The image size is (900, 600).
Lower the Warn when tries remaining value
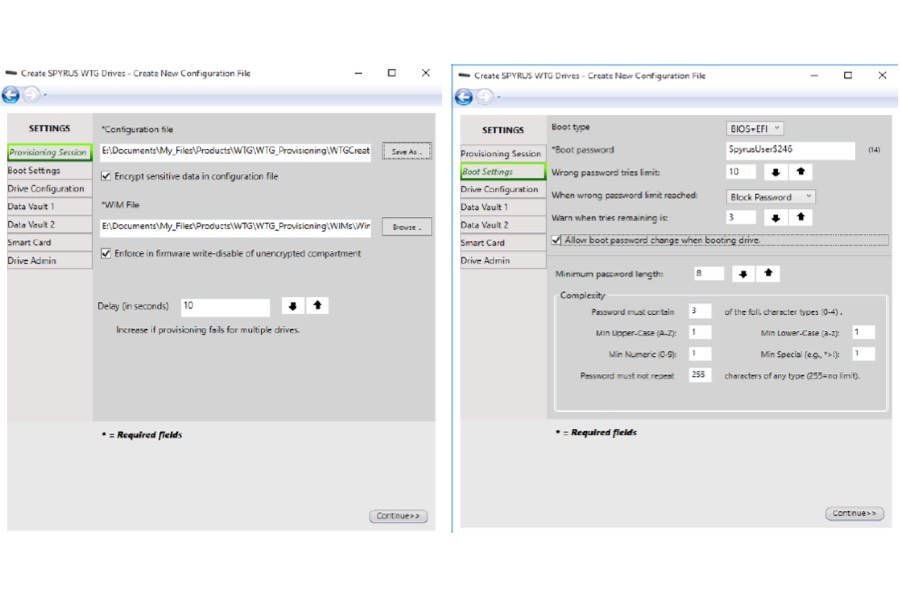[775, 218]
